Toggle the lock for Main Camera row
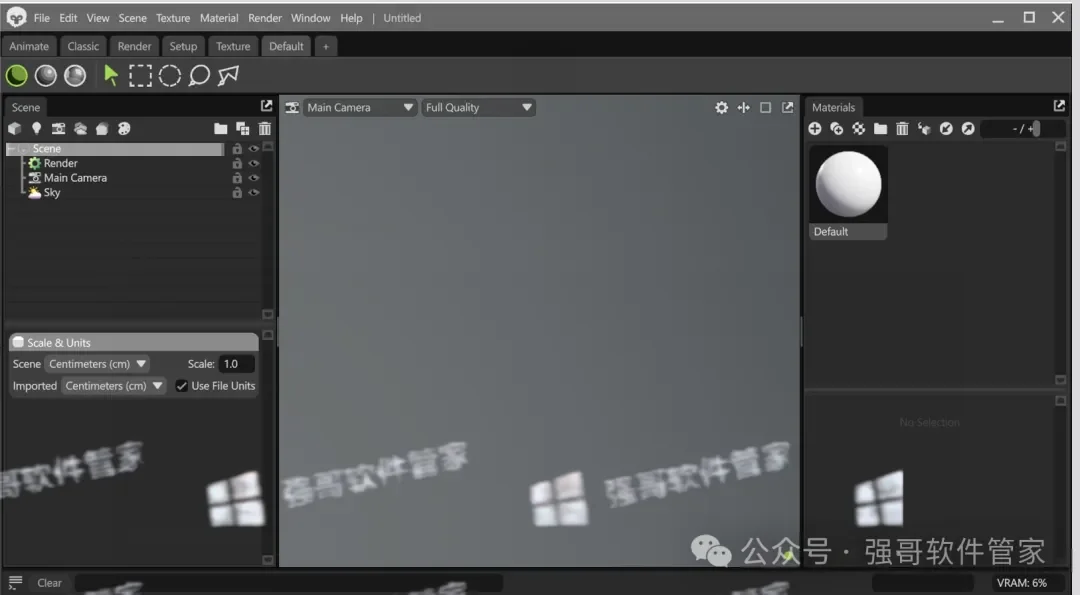Screen dimensions: 1080x595 (237, 178)
